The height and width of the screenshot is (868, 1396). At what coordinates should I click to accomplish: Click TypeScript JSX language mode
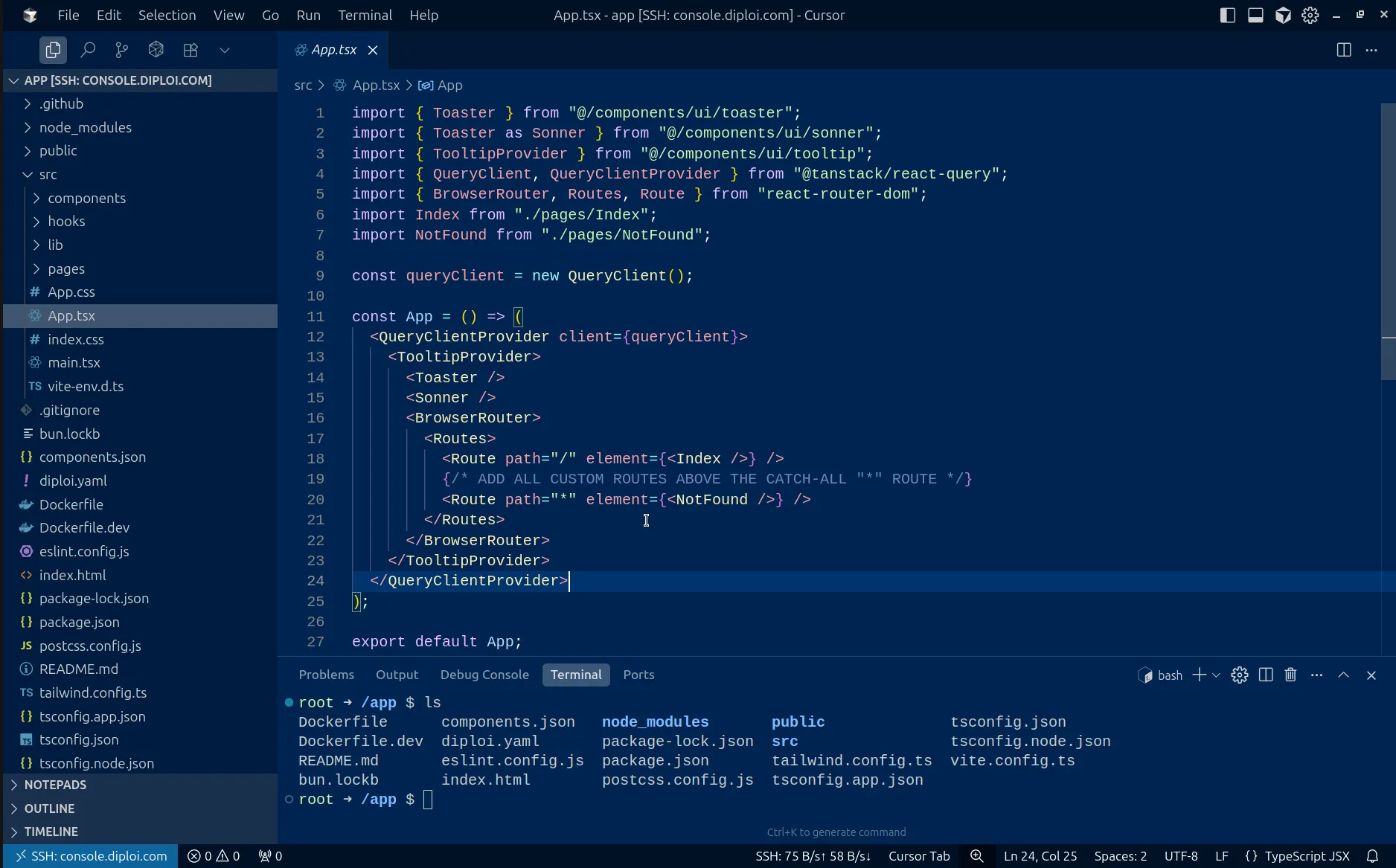[x=1307, y=856]
